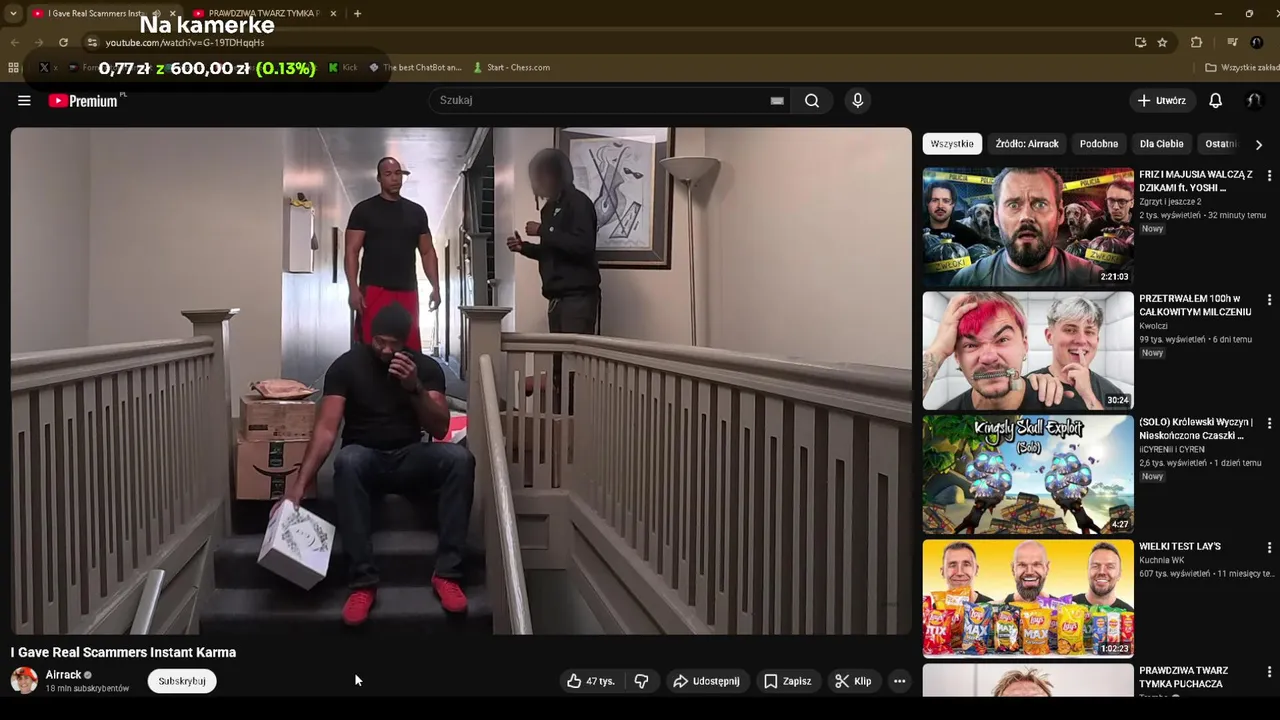
Task: Select the 'Źródło: Airrack' chip
Action: click(1027, 144)
